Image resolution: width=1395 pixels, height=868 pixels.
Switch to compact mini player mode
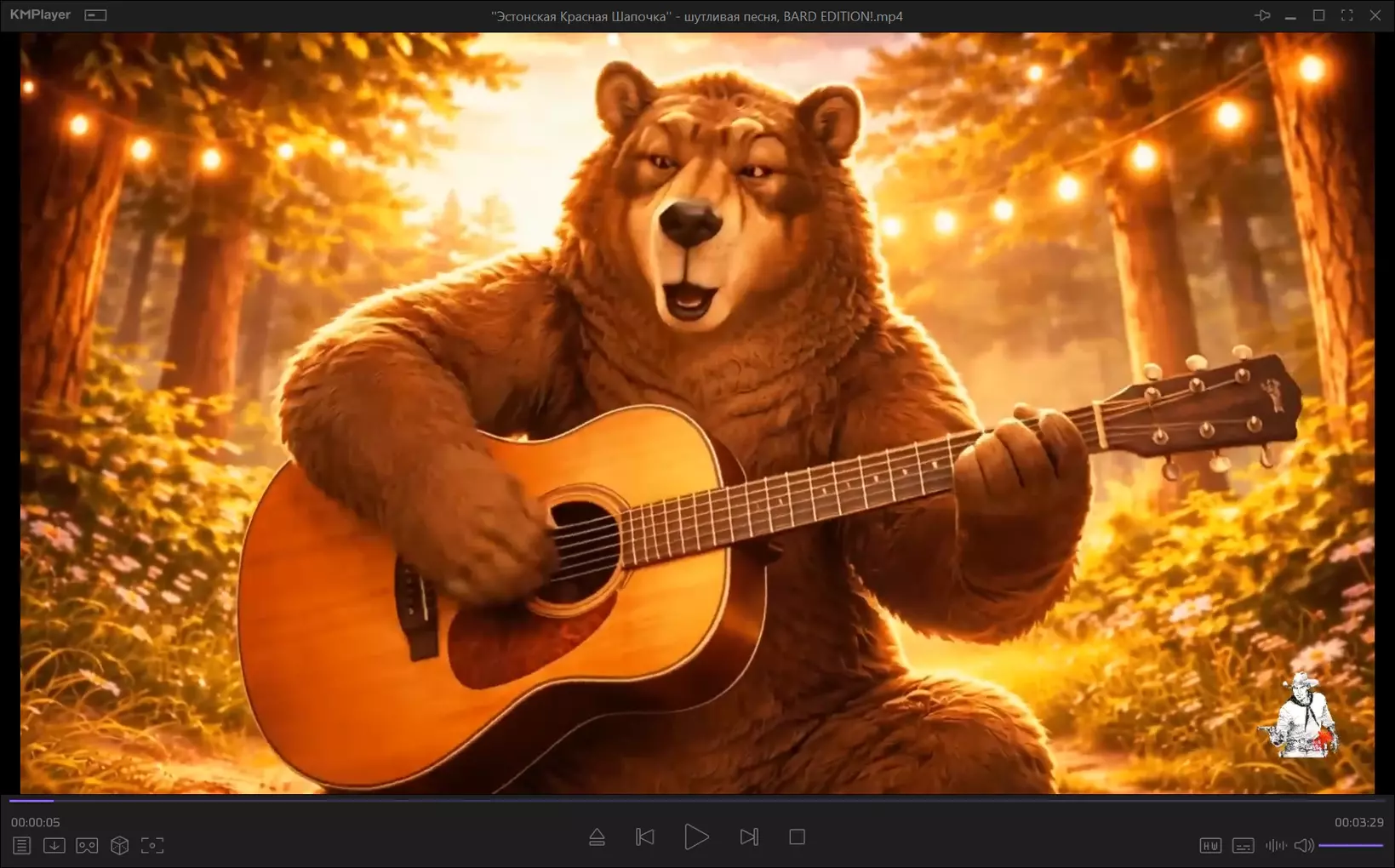tap(95, 15)
